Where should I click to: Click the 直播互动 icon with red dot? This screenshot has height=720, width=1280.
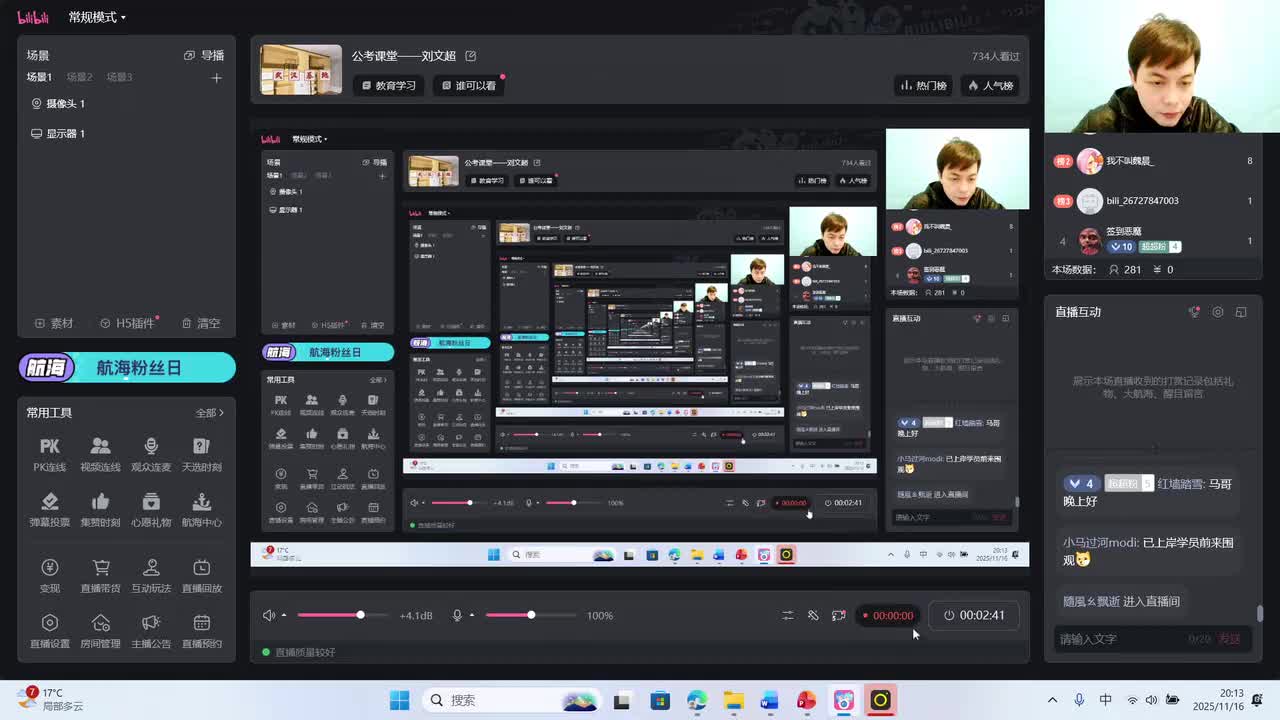tap(1194, 312)
